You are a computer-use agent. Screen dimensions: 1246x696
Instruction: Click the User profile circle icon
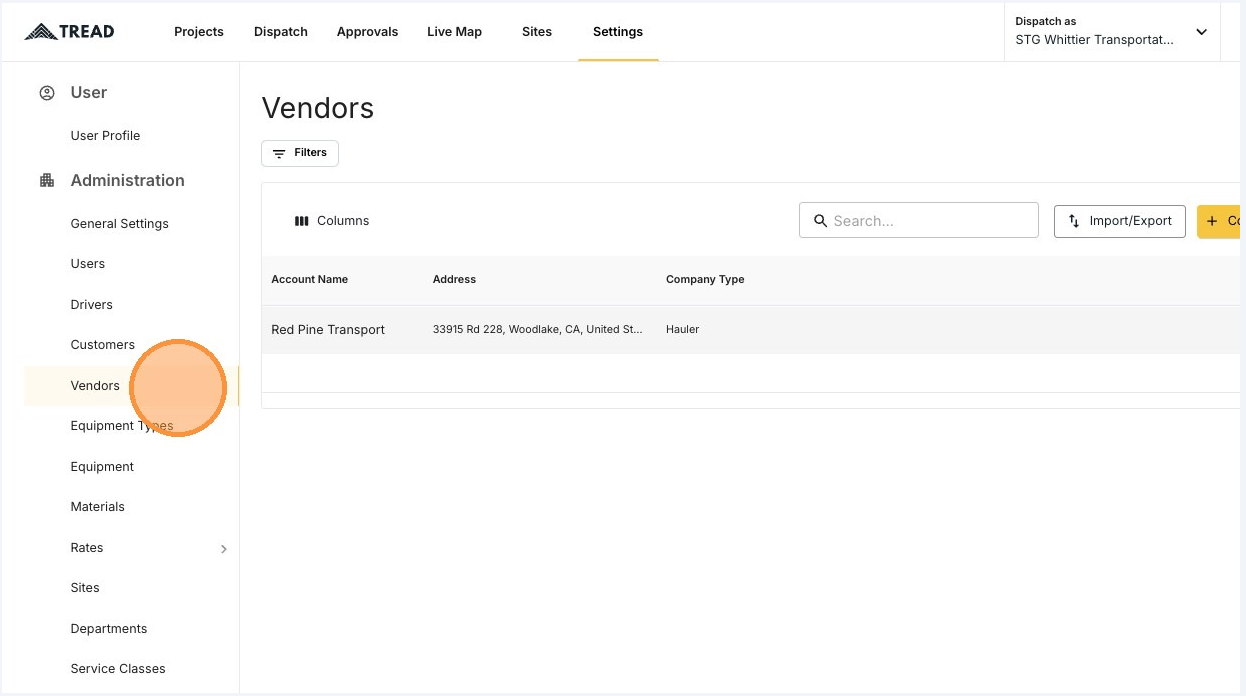[x=47, y=93]
